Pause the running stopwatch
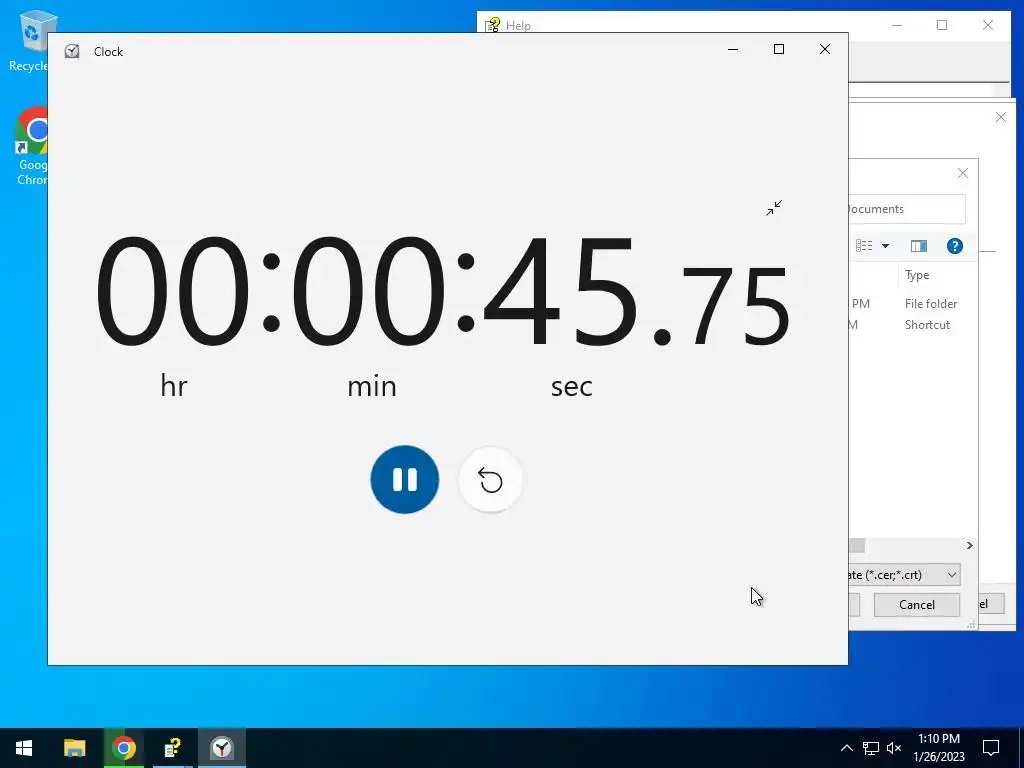Screen dimensions: 1024x768 click(x=404, y=479)
